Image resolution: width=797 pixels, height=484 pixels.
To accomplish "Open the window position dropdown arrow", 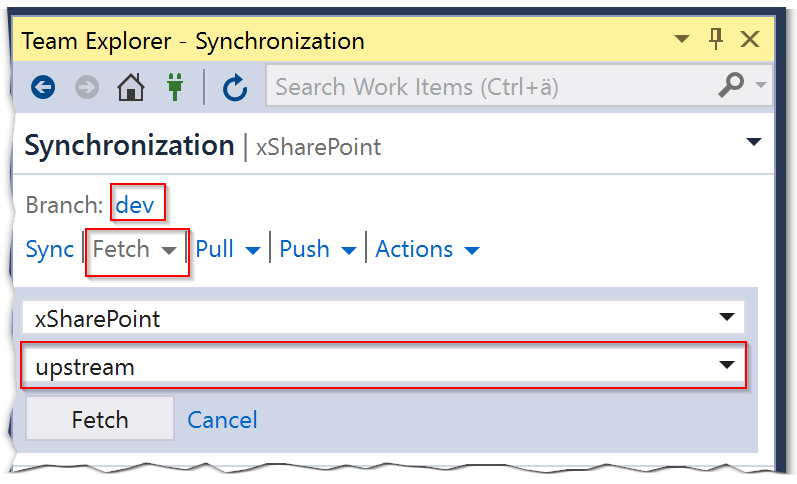I will [x=682, y=41].
